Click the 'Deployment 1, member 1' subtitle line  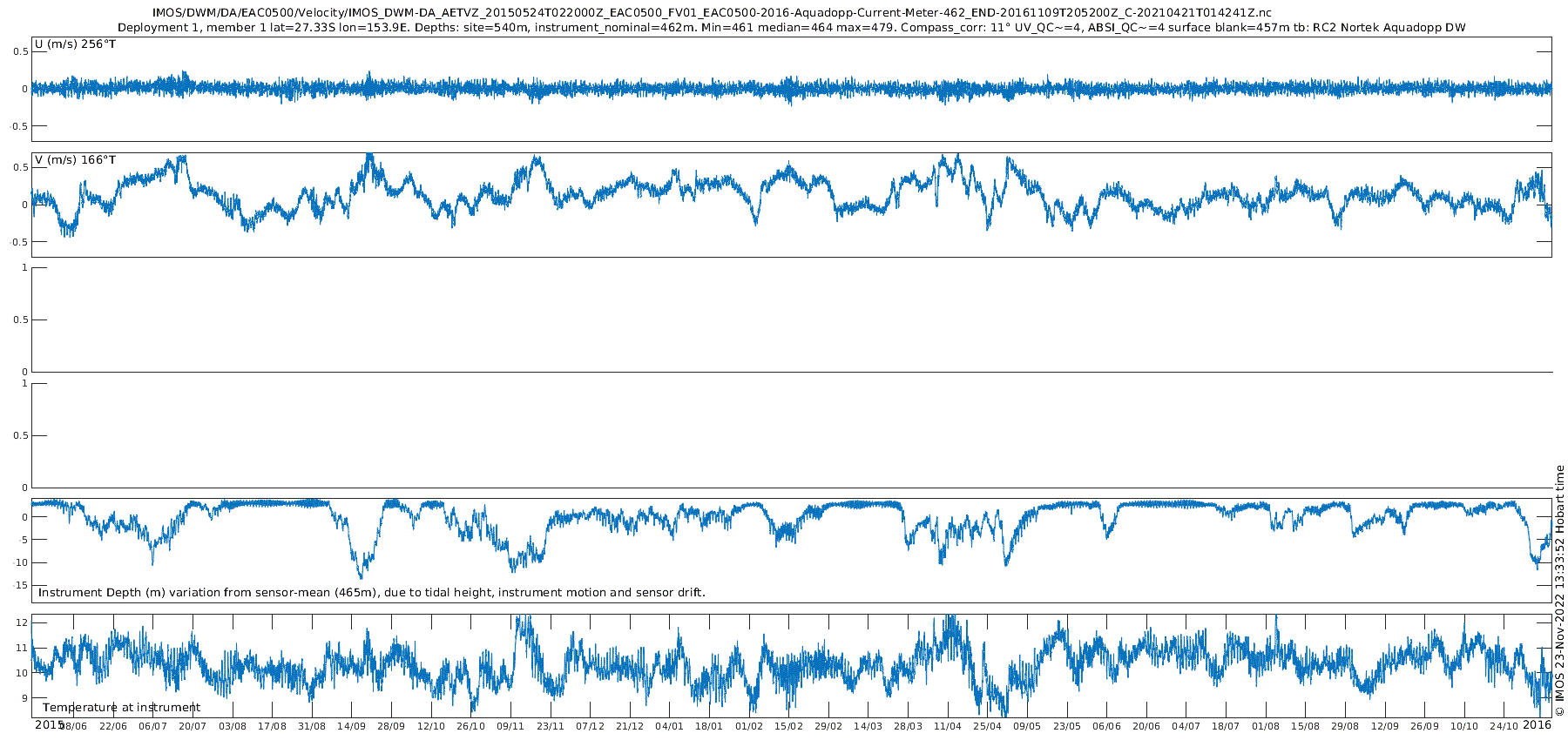[791, 28]
